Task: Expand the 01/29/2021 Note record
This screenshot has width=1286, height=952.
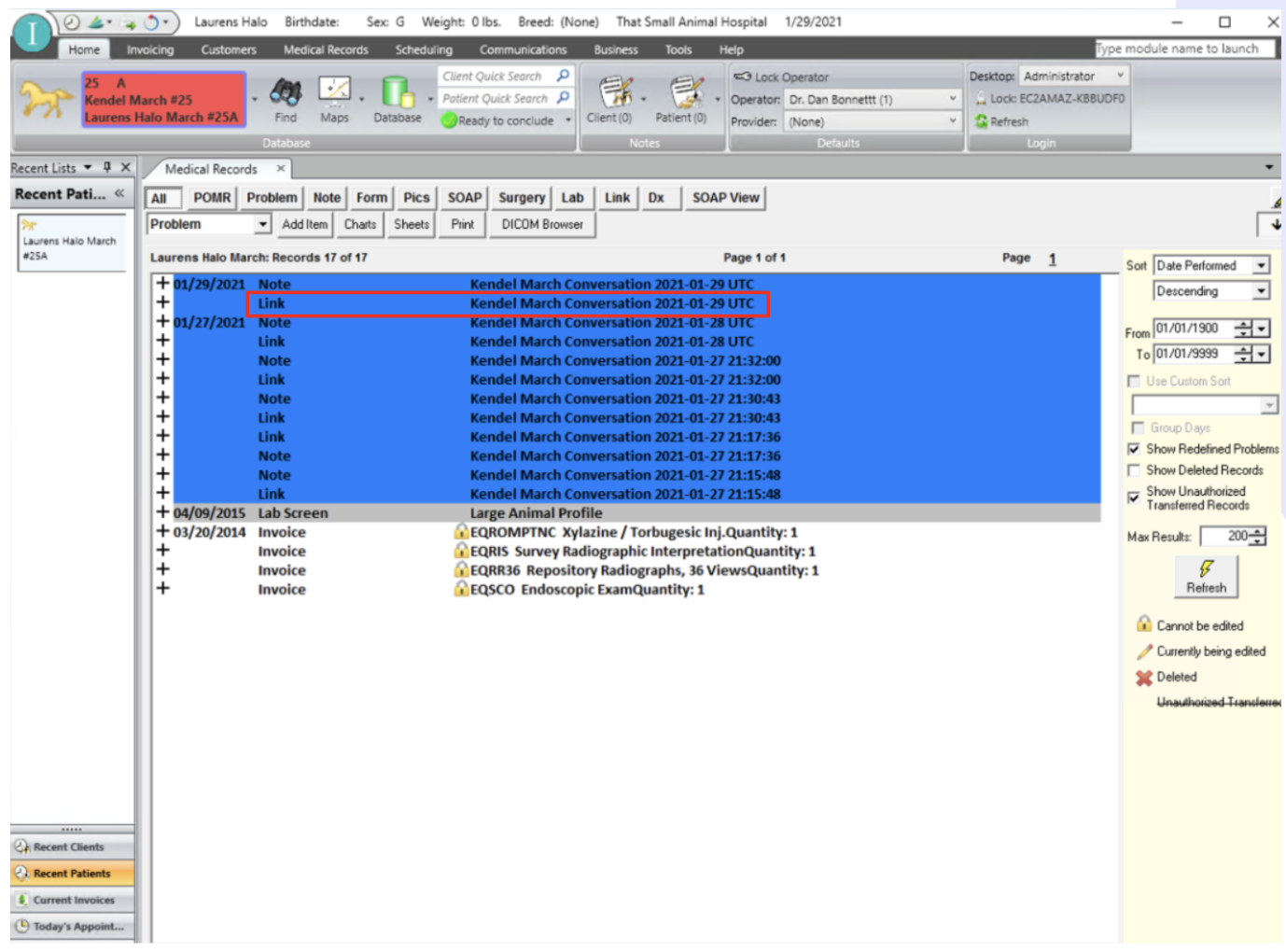Action: (x=163, y=284)
